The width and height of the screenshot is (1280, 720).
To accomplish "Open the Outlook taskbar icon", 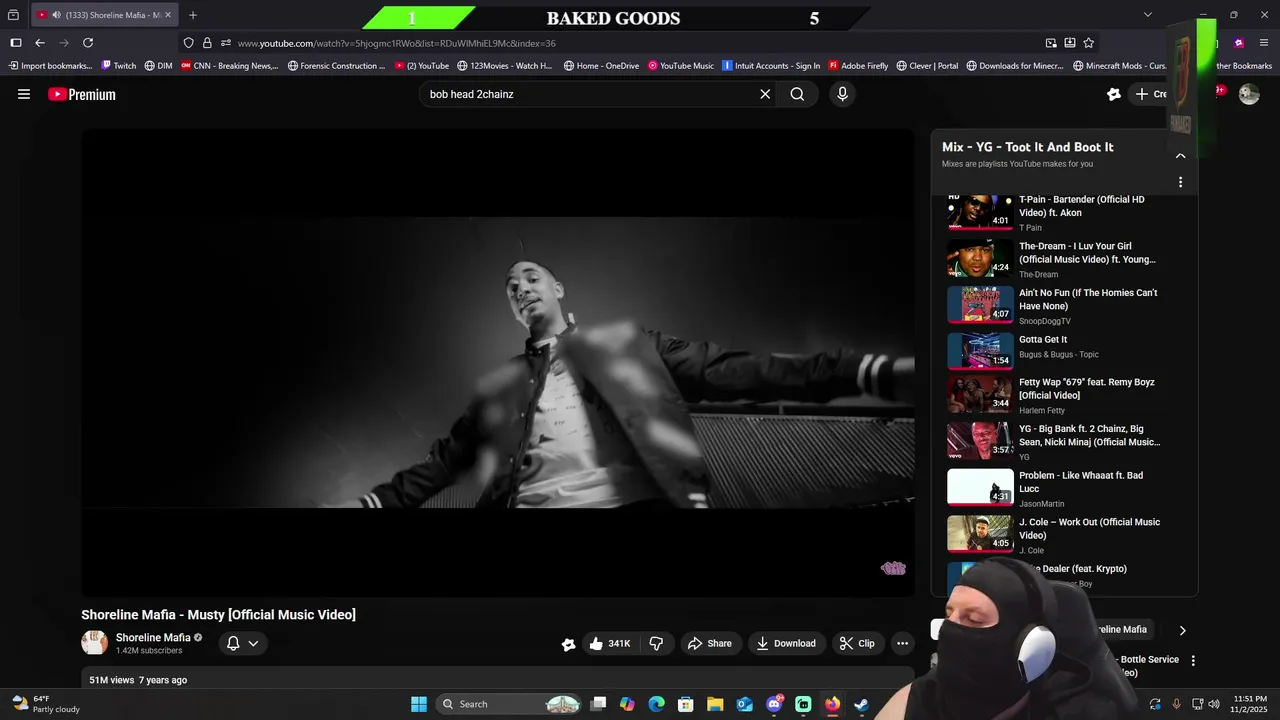I will (745, 704).
